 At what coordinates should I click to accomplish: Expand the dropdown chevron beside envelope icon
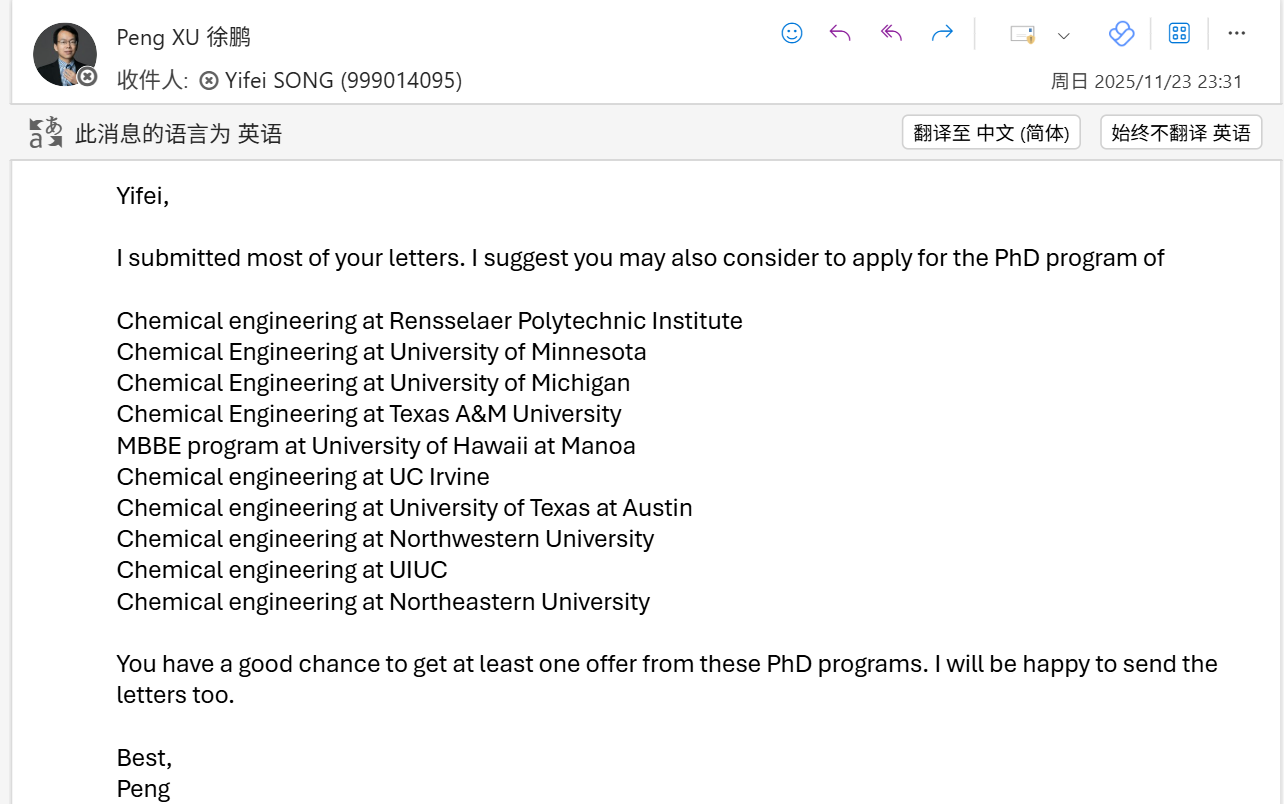pos(1064,35)
